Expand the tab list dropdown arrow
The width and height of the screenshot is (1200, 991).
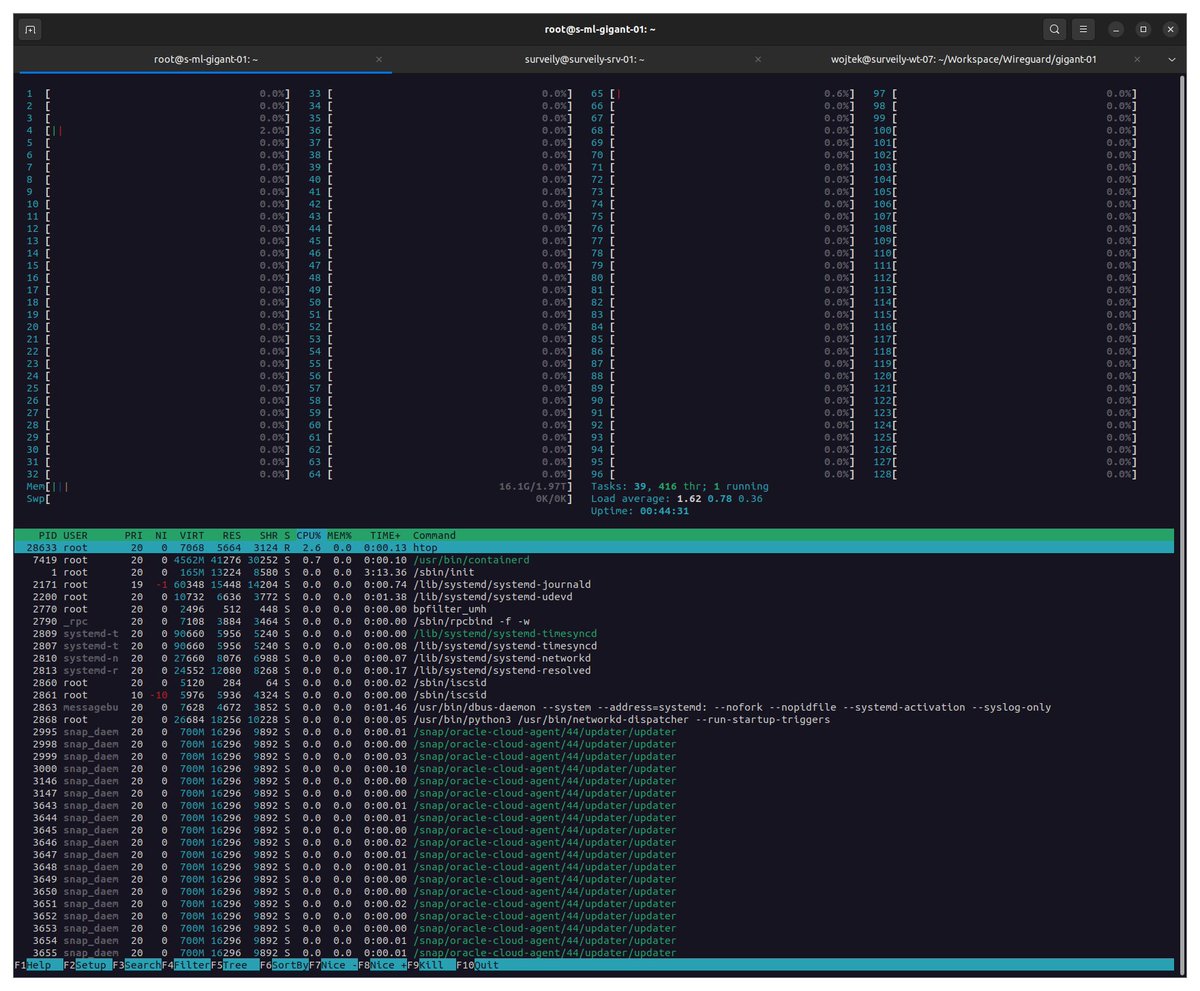point(1172,60)
